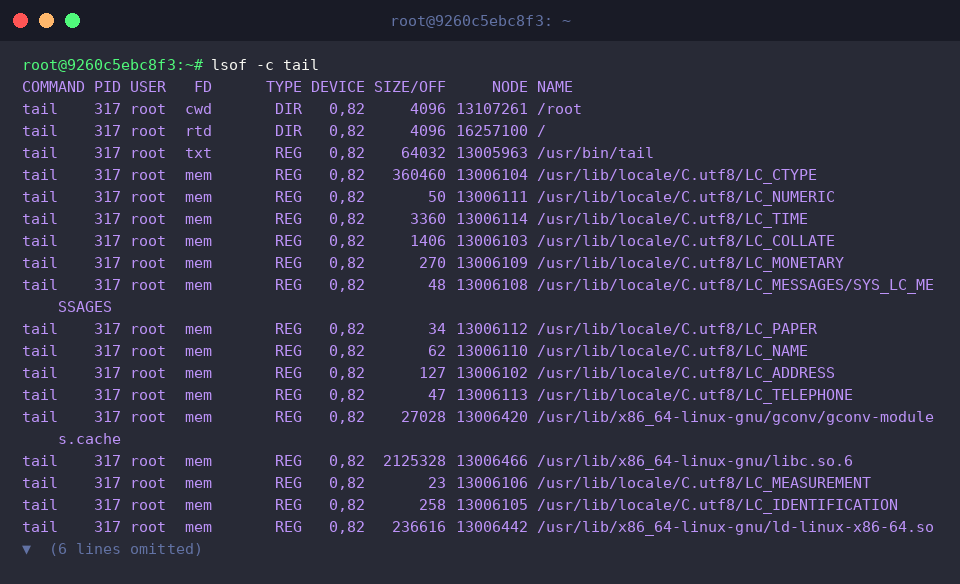Click the 'txt' file descriptor entry
960x584 pixels.
(x=198, y=153)
